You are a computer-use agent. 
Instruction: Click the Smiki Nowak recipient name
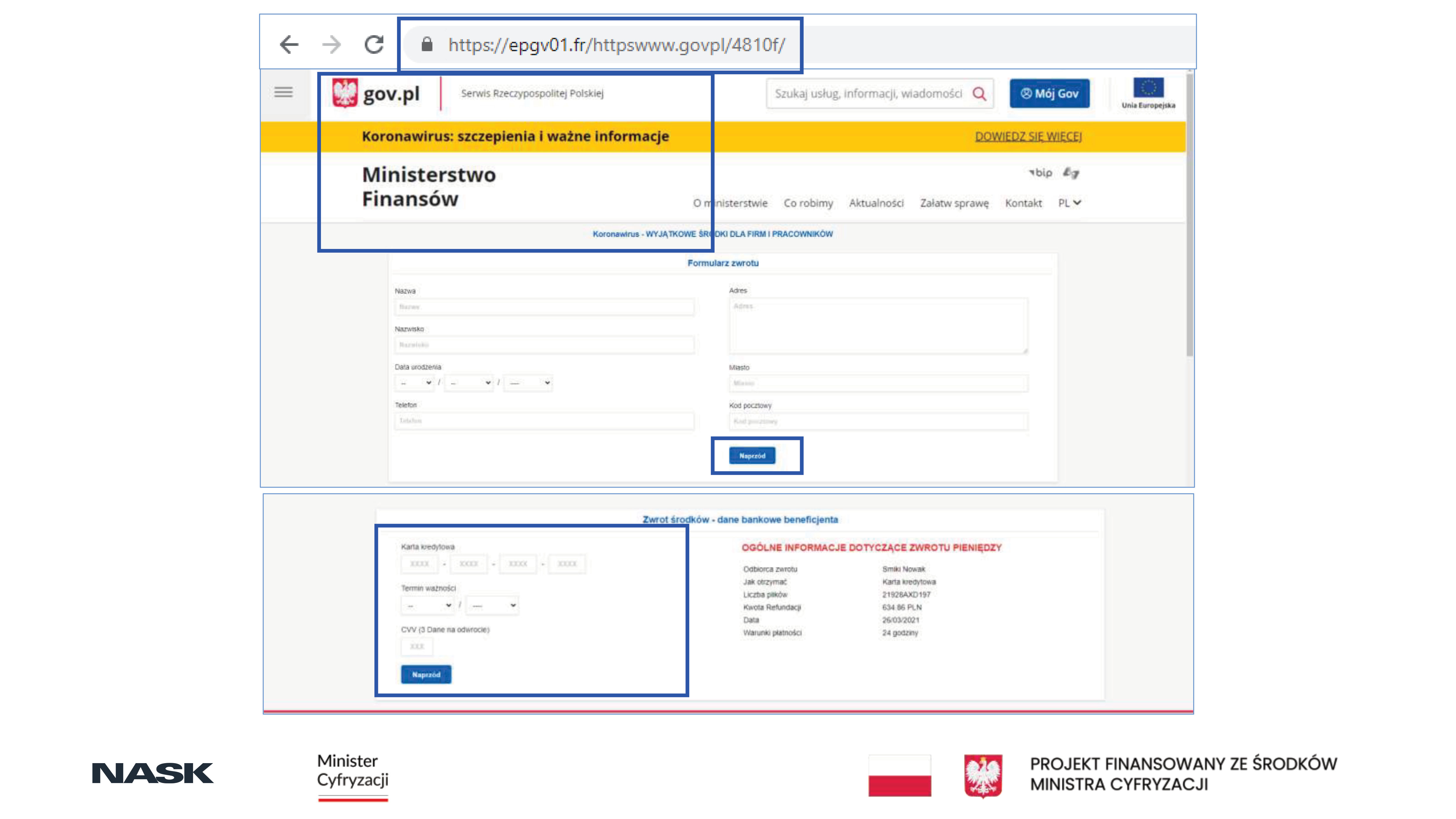click(x=904, y=570)
